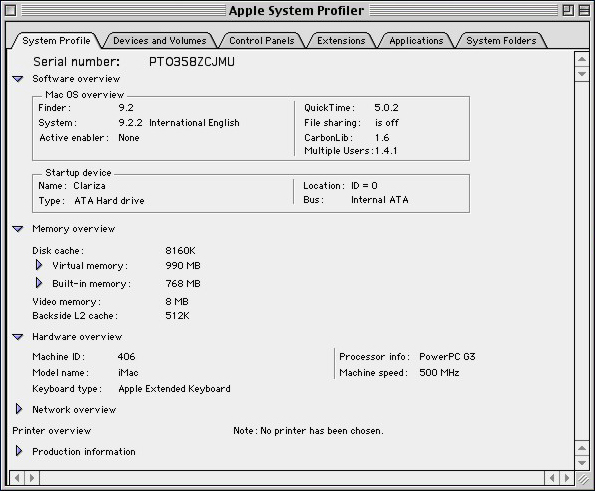
Task: Click the Bus 'Internal ATA' value
Action: click(x=380, y=200)
